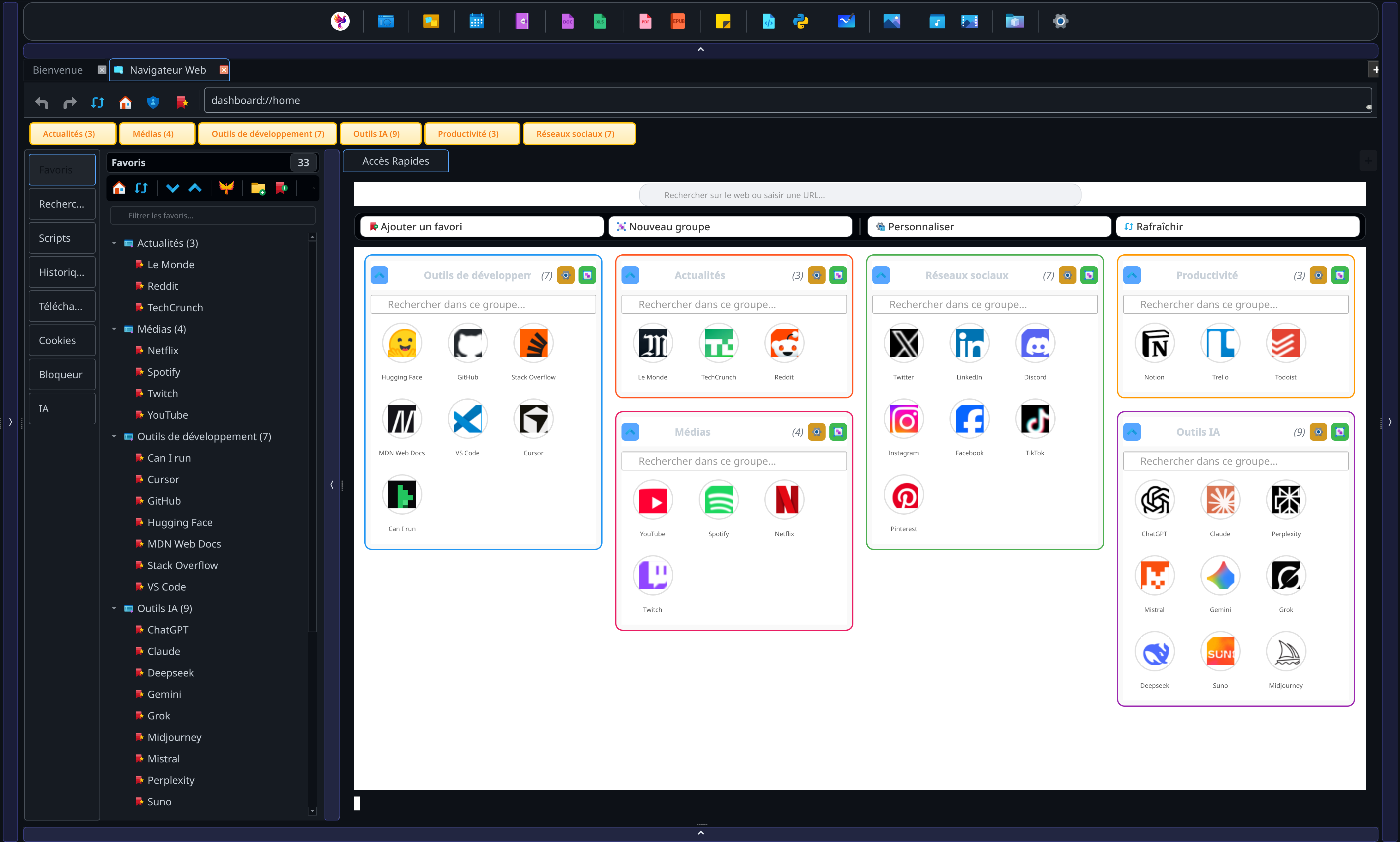Viewport: 1400px width, 842px height.
Task: Collapse all tree items with the up chevron
Action: [x=195, y=188]
